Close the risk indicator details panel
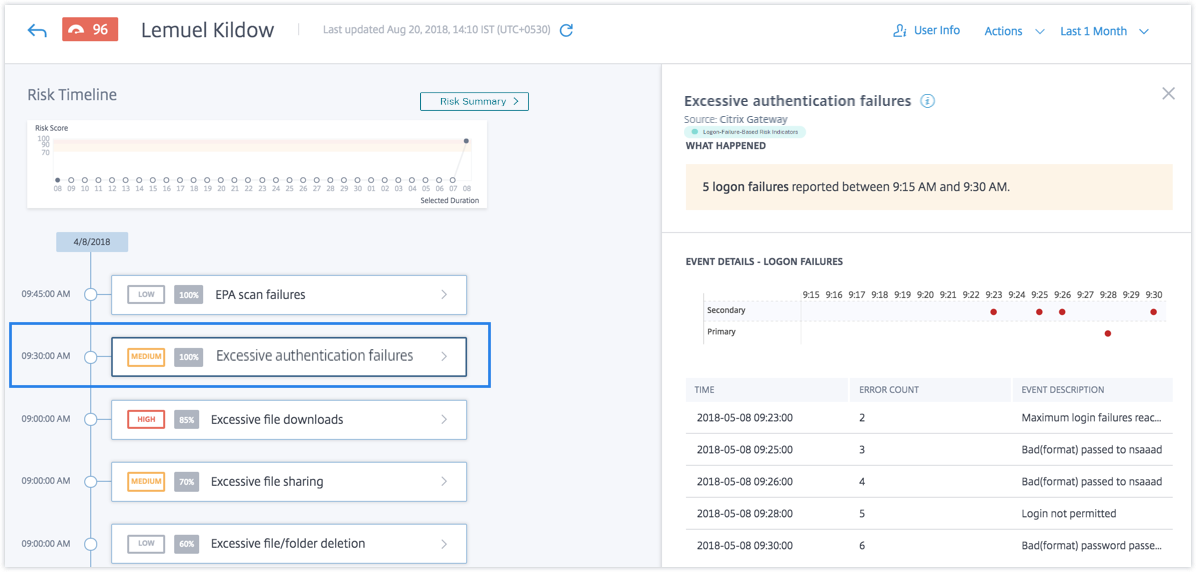Screen dimensions: 1196x572 pyautogui.click(x=1168, y=93)
